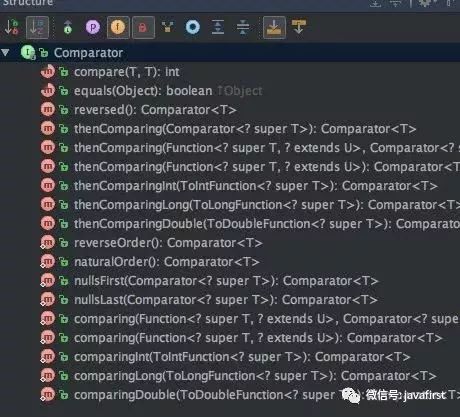Select thenComparing(Function<? super T, ? extends U>): Comparator row
The height and width of the screenshot is (417, 460).
point(267,167)
